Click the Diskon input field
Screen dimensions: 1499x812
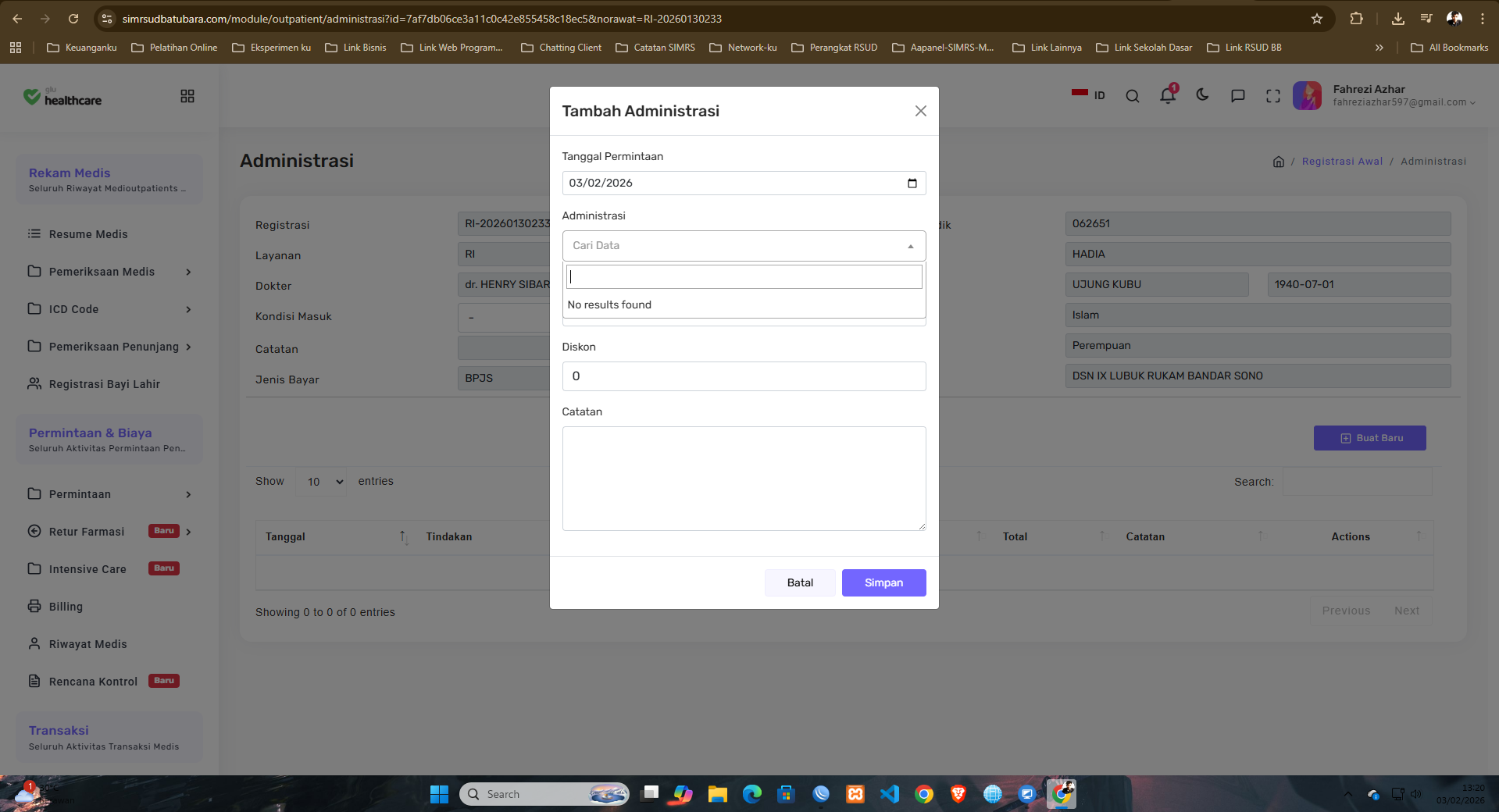tap(744, 376)
